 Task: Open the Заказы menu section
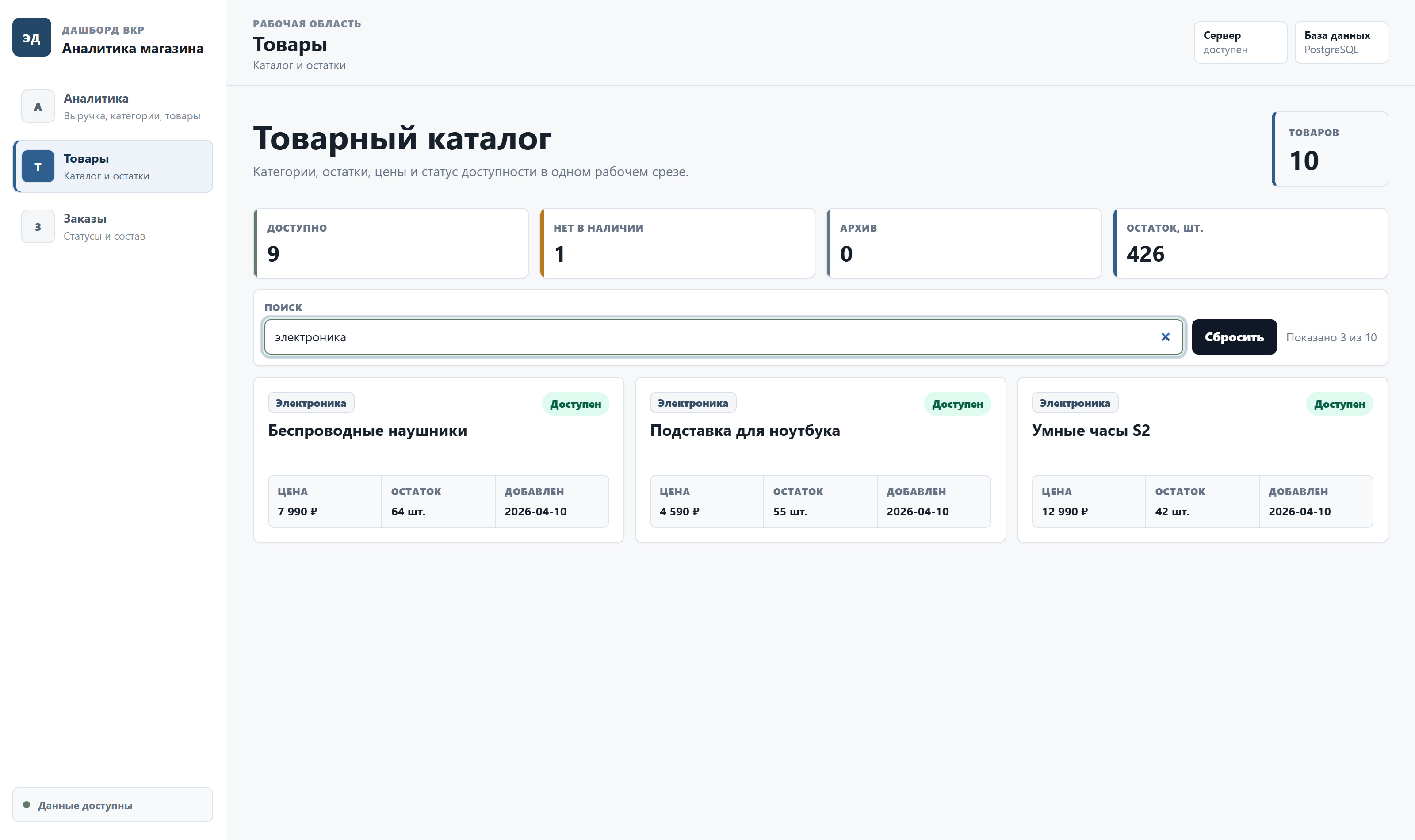tap(113, 226)
